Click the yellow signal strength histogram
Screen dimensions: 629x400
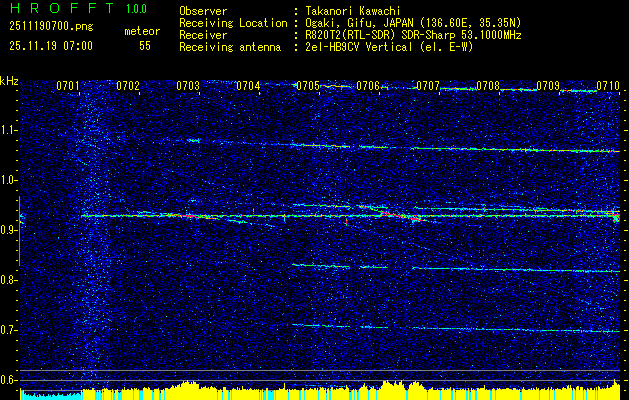(349, 392)
